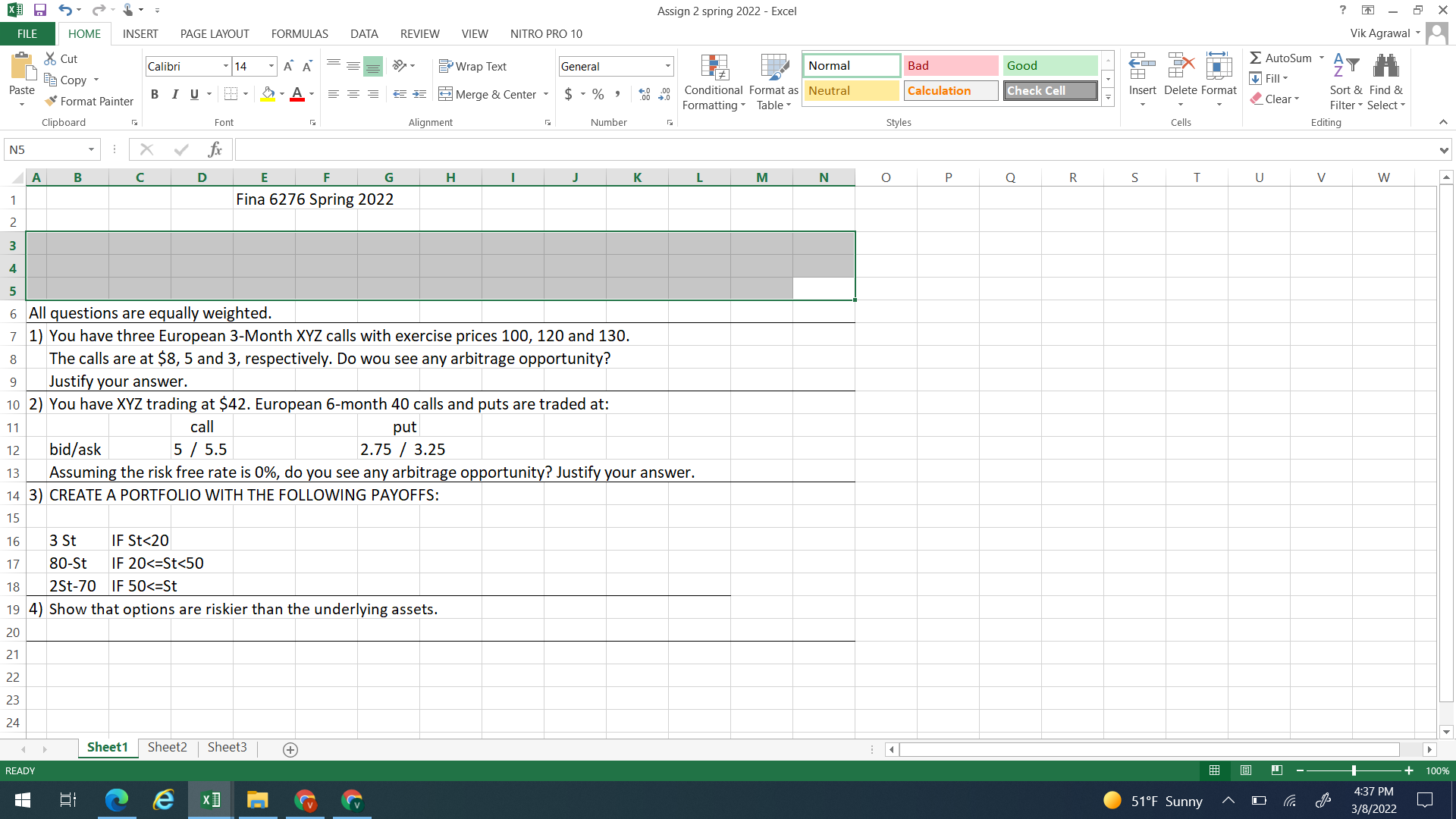Expand the Fill Color dropdown arrow
Image resolution: width=1456 pixels, height=819 pixels.
[x=281, y=94]
